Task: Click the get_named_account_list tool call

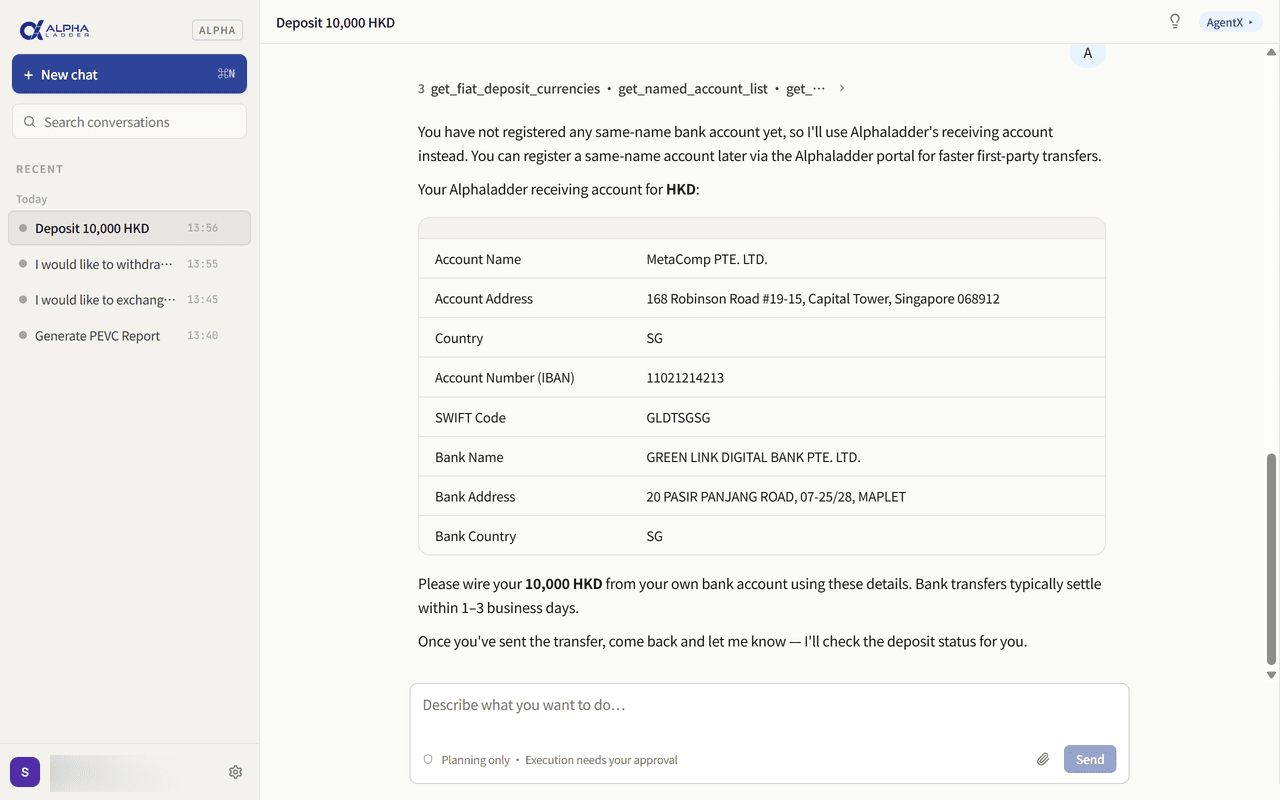Action: [x=693, y=89]
